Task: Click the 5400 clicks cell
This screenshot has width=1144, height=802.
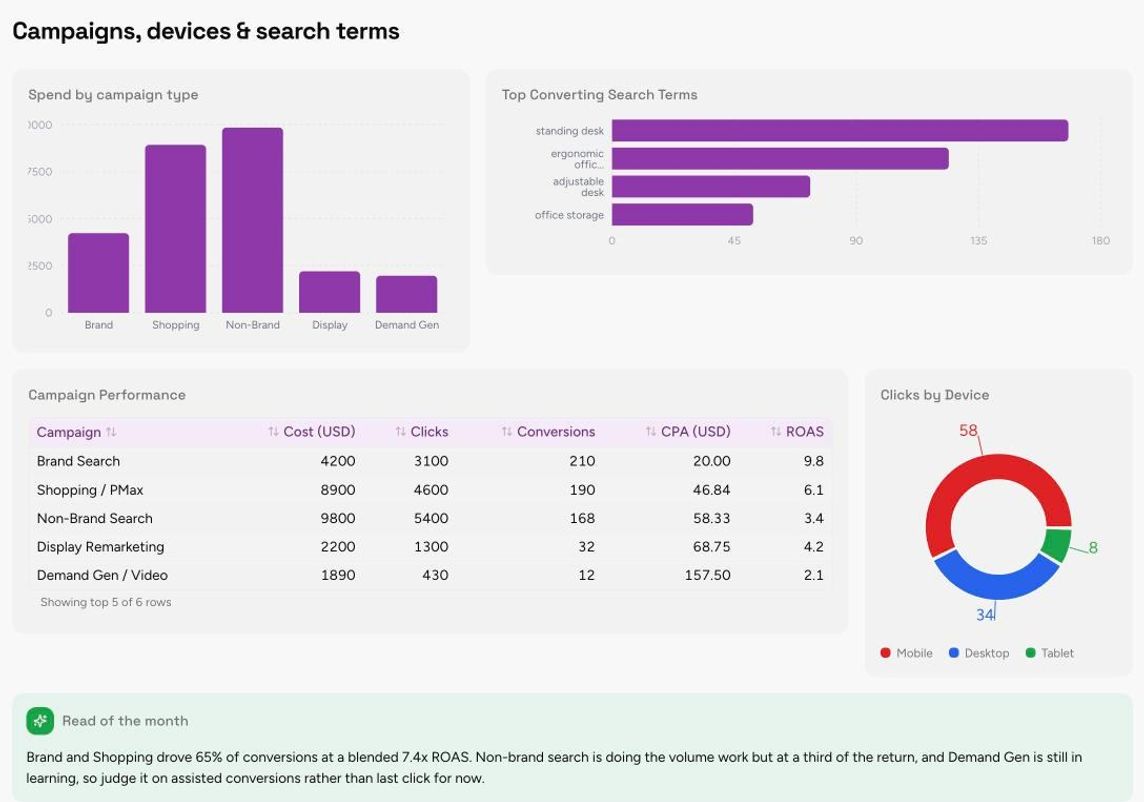Action: (431, 518)
